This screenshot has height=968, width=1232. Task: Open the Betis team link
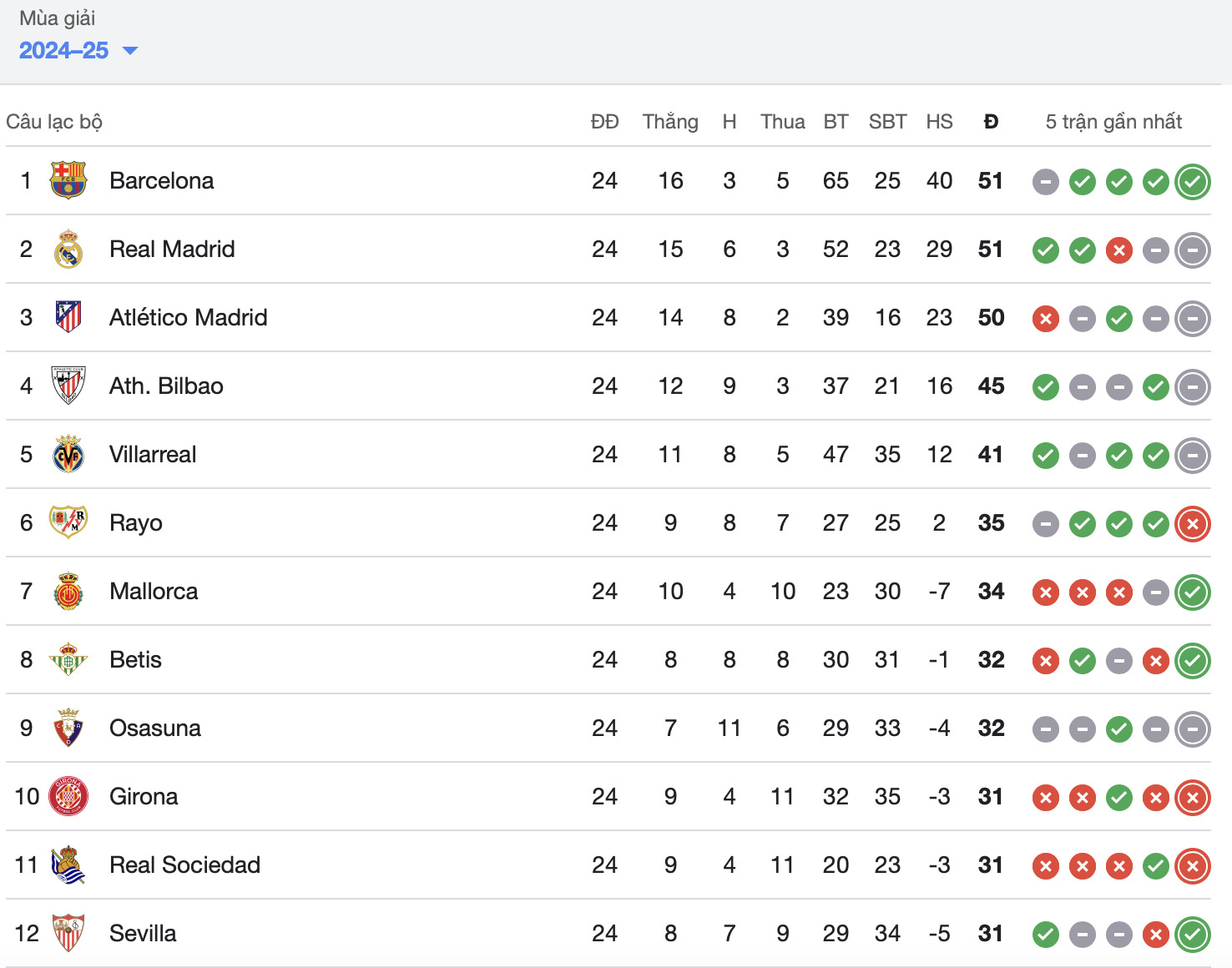(x=135, y=659)
